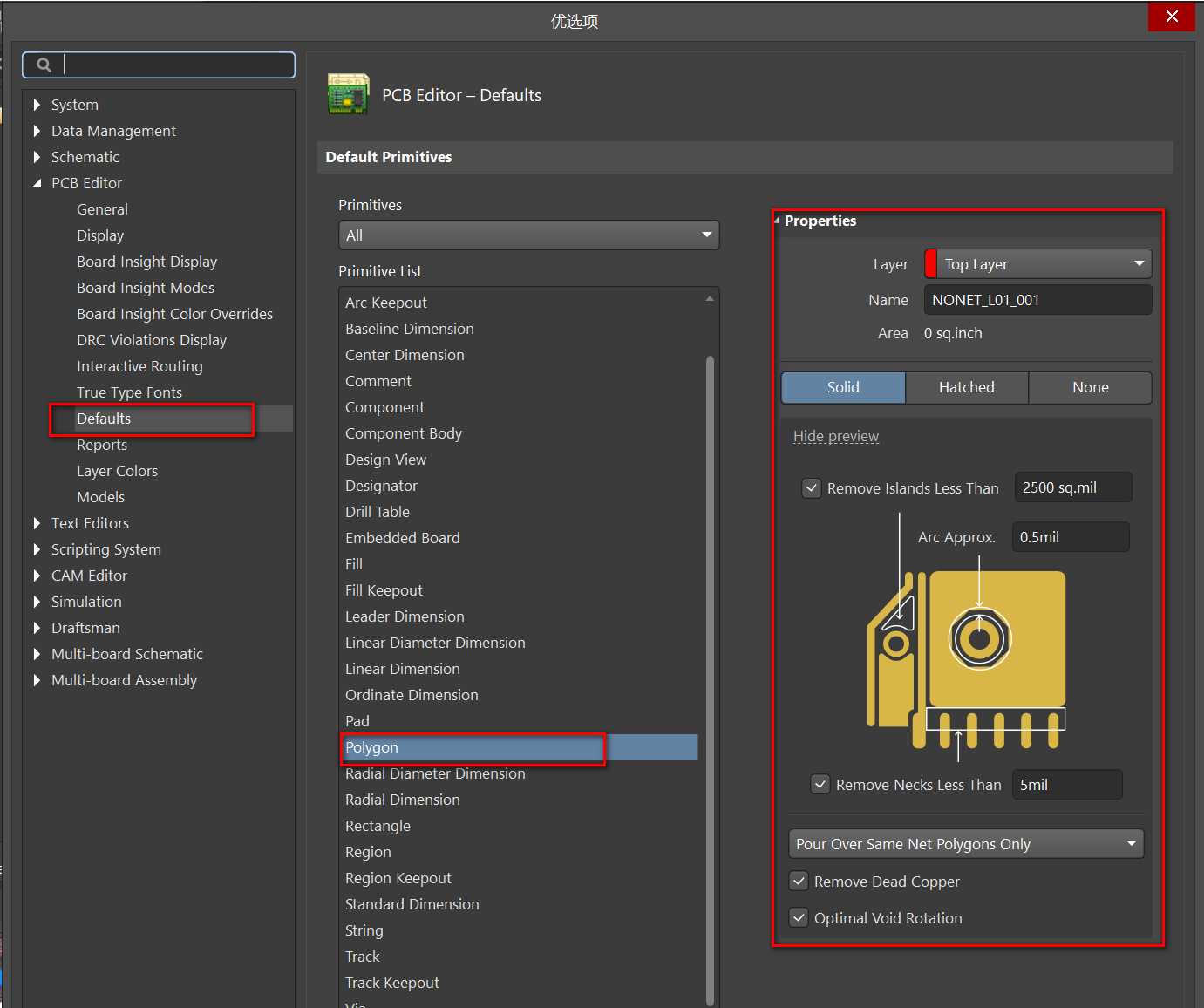Click the red Top Layer color swatch
Viewport: 1204px width, 1008px height.
pos(930,264)
